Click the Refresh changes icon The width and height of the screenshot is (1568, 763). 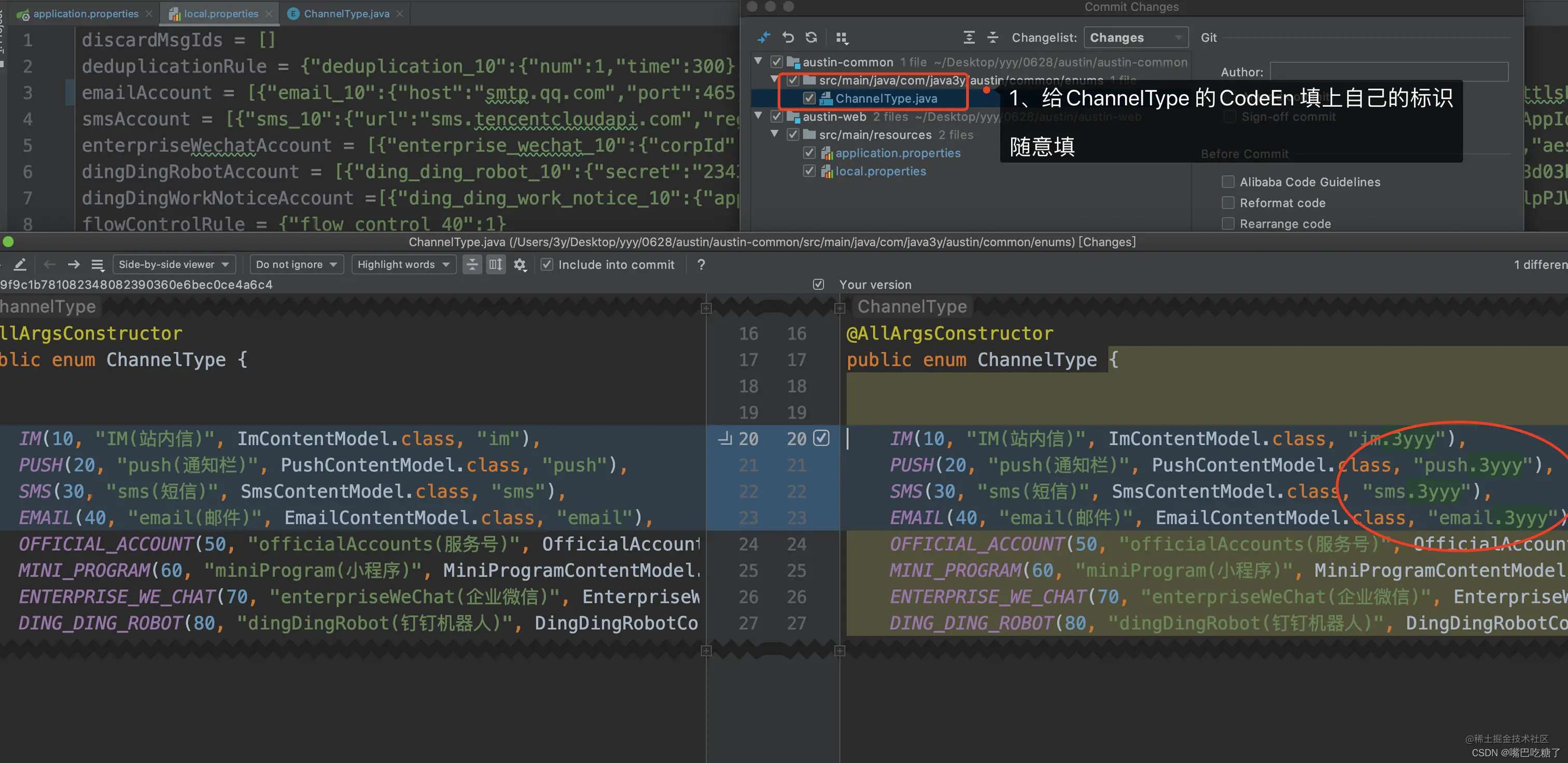pyautogui.click(x=811, y=38)
